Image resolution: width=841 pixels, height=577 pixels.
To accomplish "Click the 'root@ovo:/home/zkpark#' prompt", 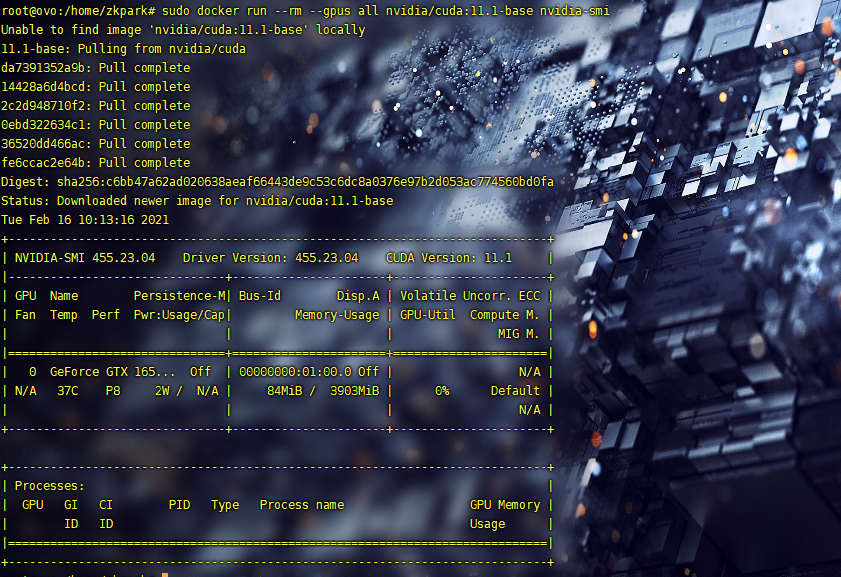I will click(78, 11).
